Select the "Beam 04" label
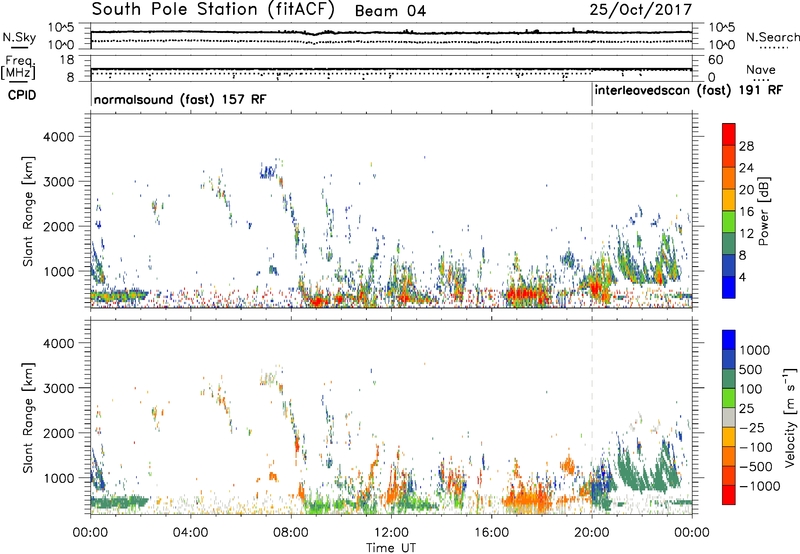This screenshot has height=554, width=800. click(x=390, y=11)
